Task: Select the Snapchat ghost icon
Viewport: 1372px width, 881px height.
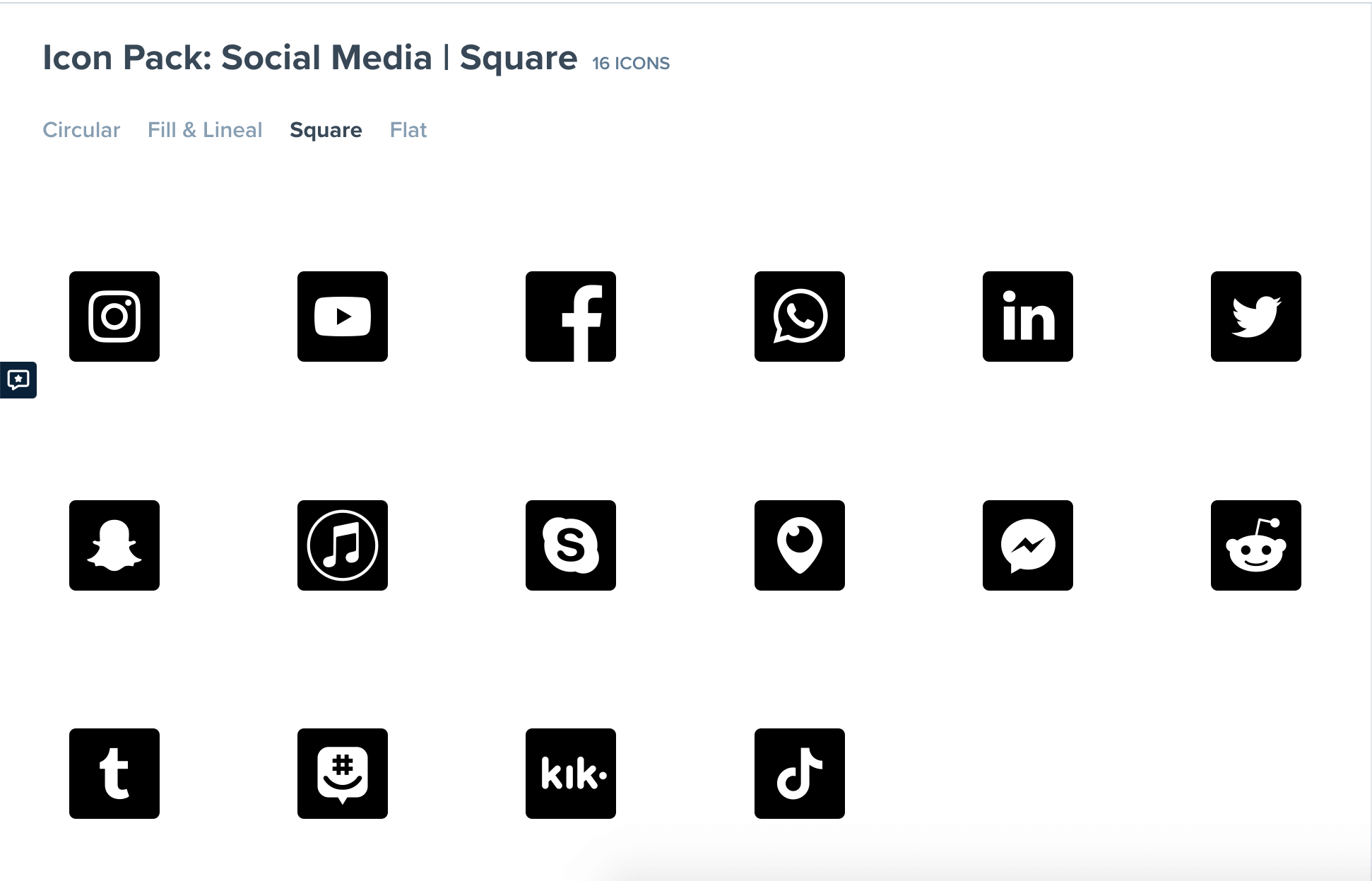Action: click(114, 545)
